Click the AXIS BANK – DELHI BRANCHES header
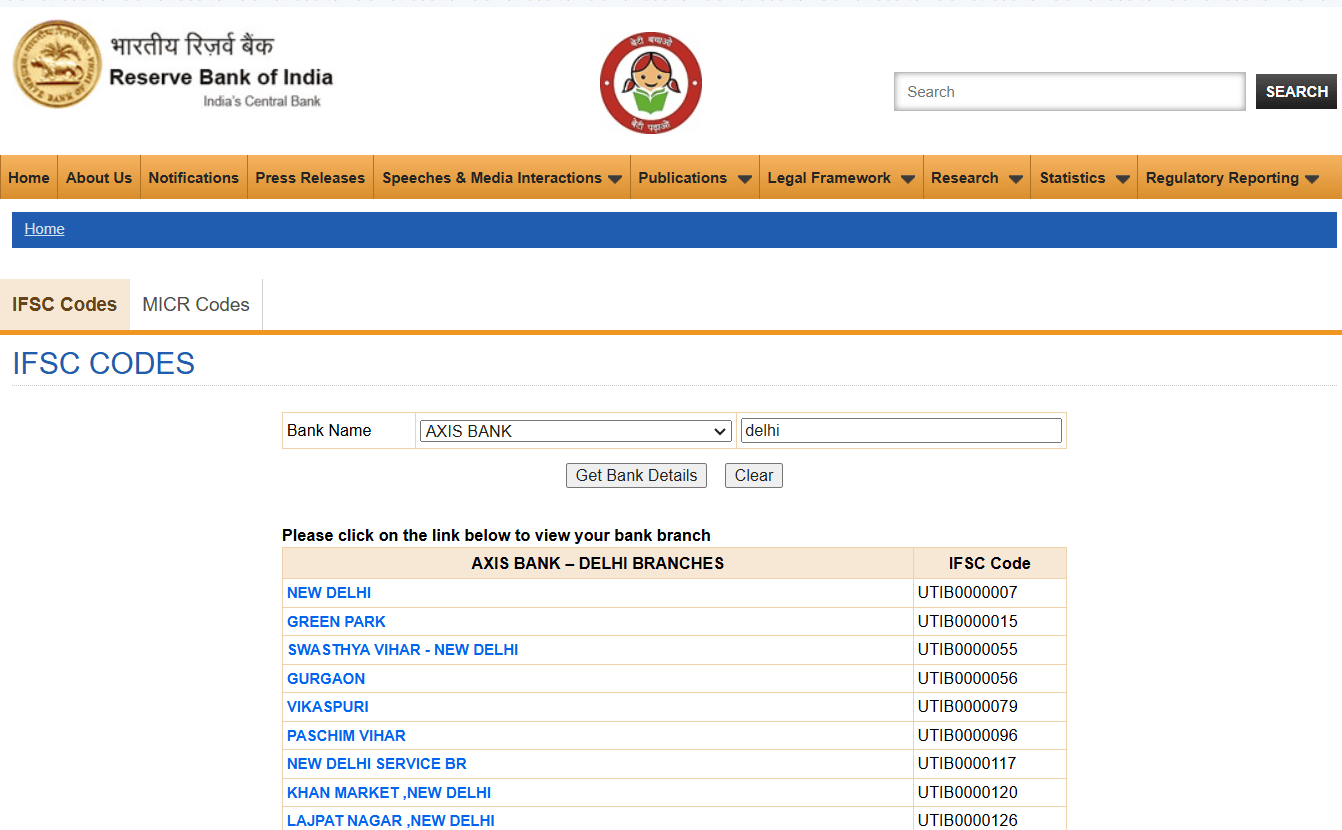Image resolution: width=1342 pixels, height=830 pixels. coord(598,563)
